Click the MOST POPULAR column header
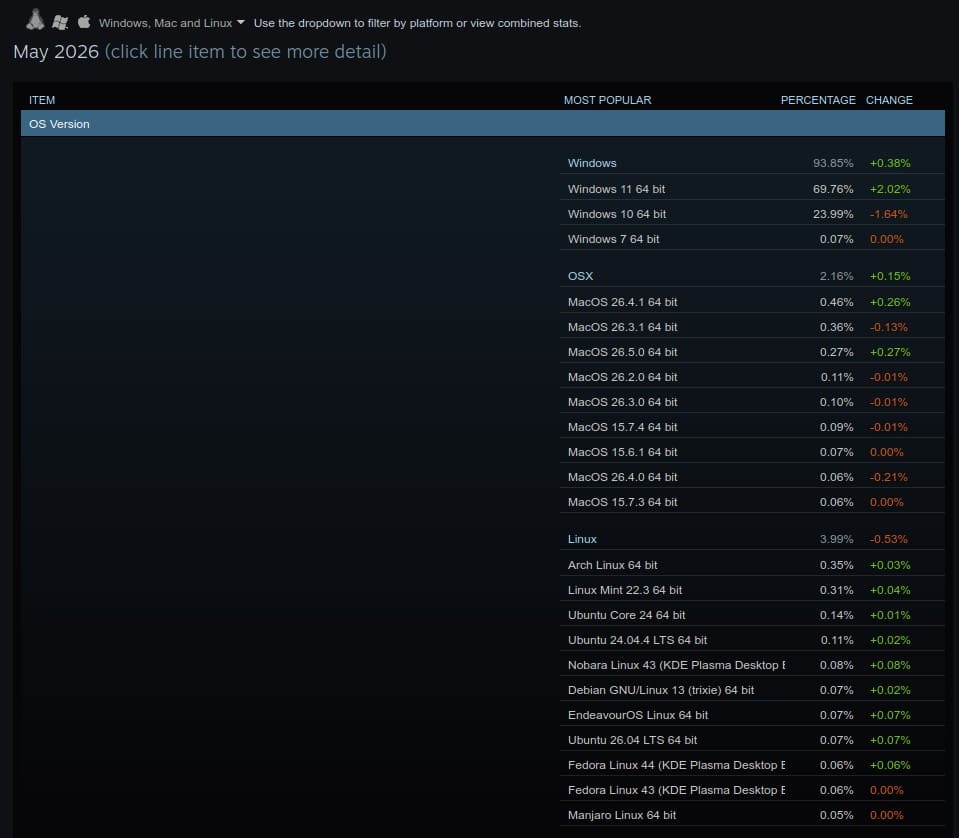The width and height of the screenshot is (959, 838). tap(607, 100)
